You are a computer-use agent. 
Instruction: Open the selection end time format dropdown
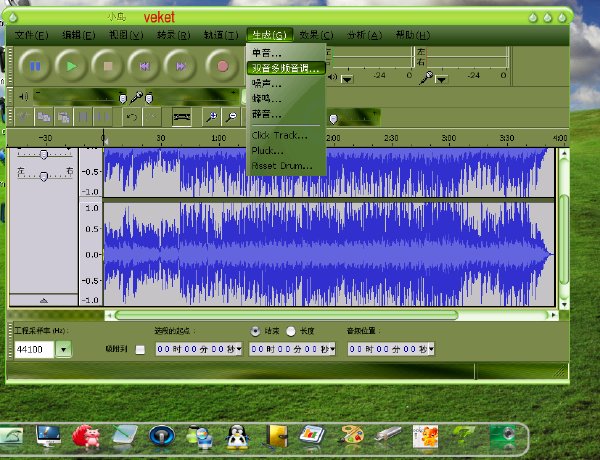pos(333,349)
